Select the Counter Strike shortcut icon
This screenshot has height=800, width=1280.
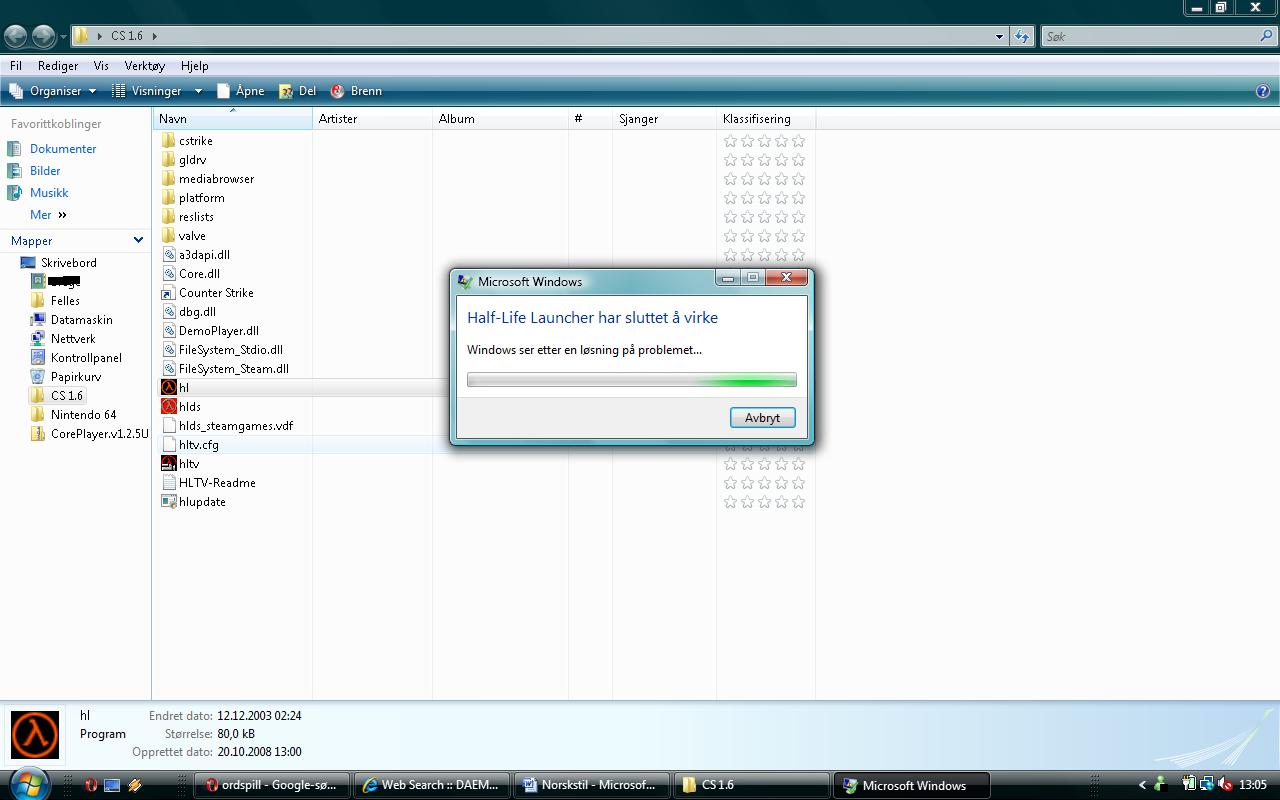(169, 293)
